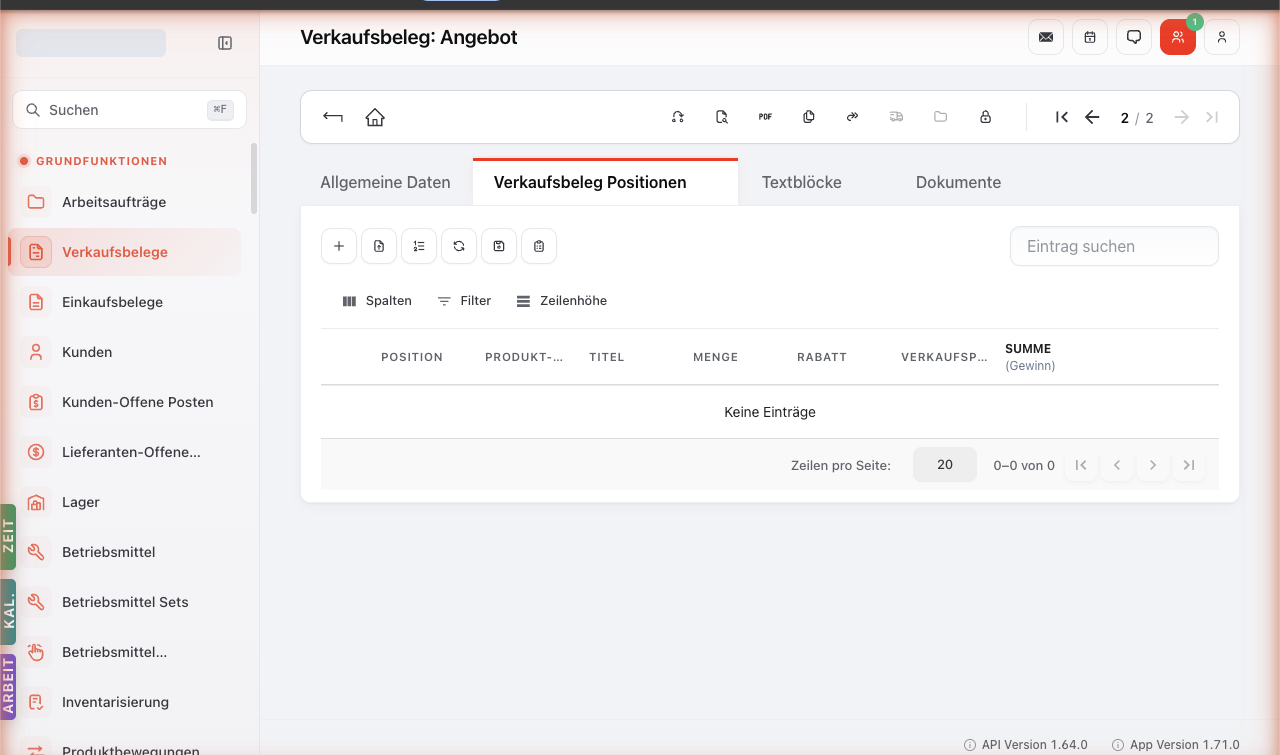Open Arbeitsaufträge in the sidebar
The width and height of the screenshot is (1280, 755).
click(125, 202)
